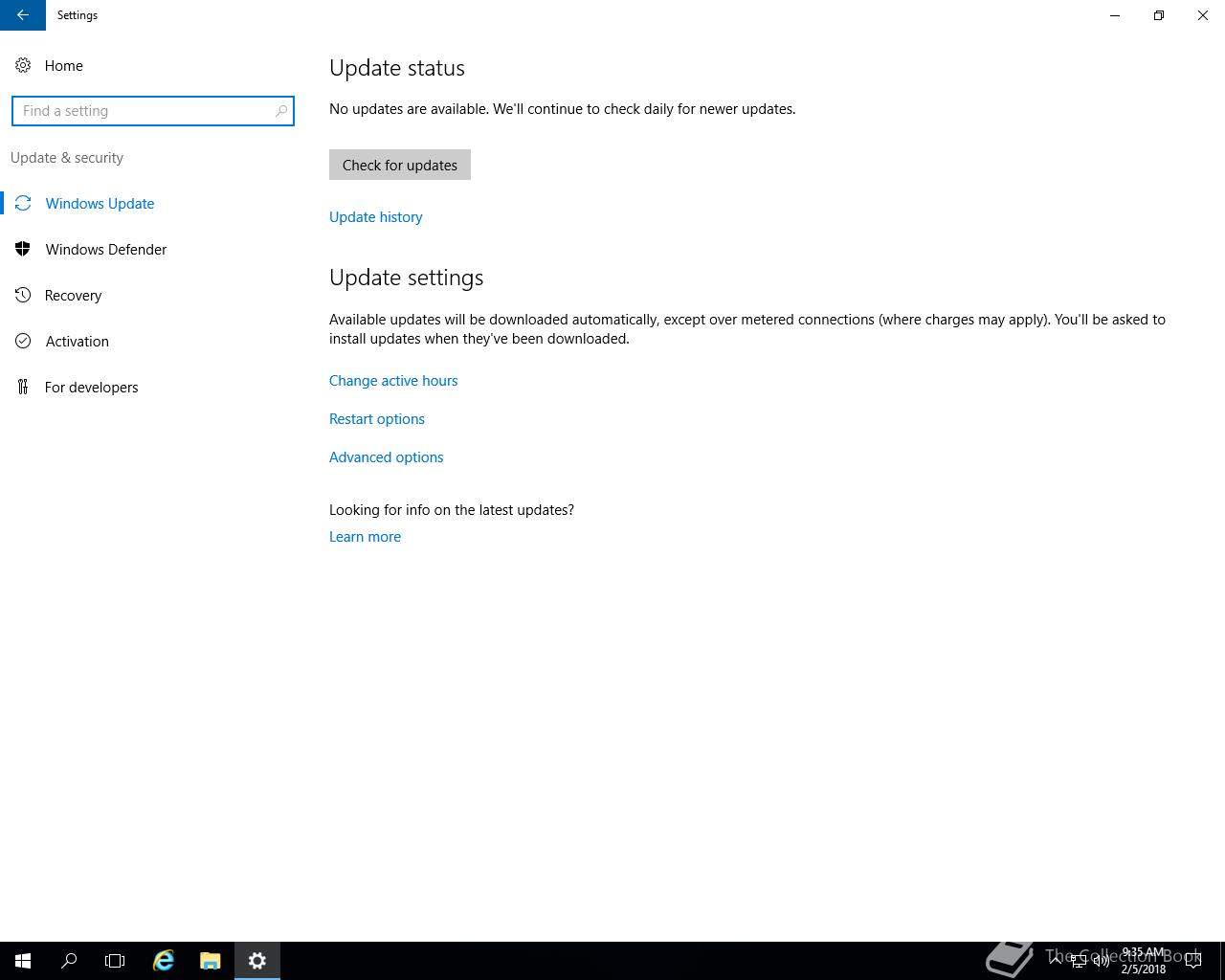The width and height of the screenshot is (1225, 980).
Task: Open the Update history link
Action: coord(376,217)
